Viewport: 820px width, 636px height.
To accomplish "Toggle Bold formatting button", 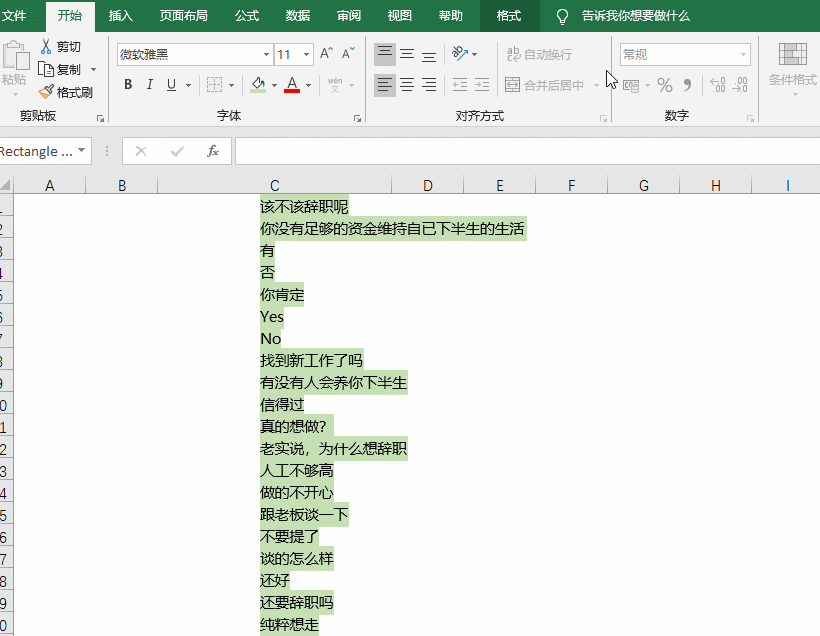I will [128, 85].
